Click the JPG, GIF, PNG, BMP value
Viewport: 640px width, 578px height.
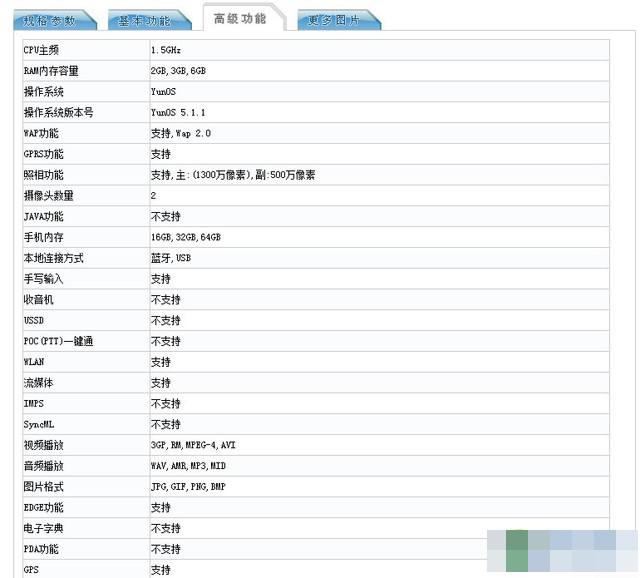point(188,487)
